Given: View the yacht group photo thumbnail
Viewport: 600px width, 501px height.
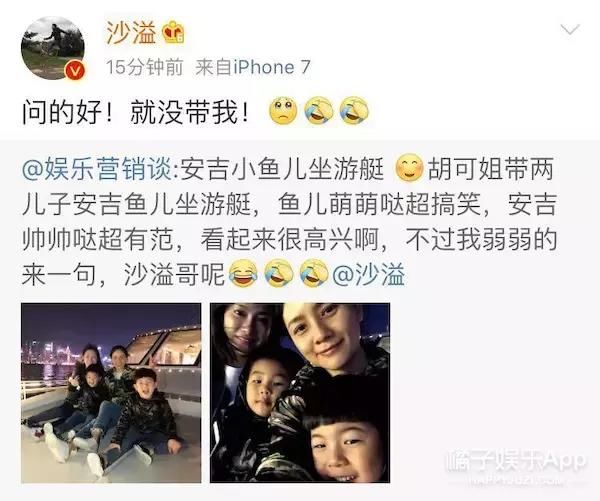Looking at the screenshot, I should point(111,393).
